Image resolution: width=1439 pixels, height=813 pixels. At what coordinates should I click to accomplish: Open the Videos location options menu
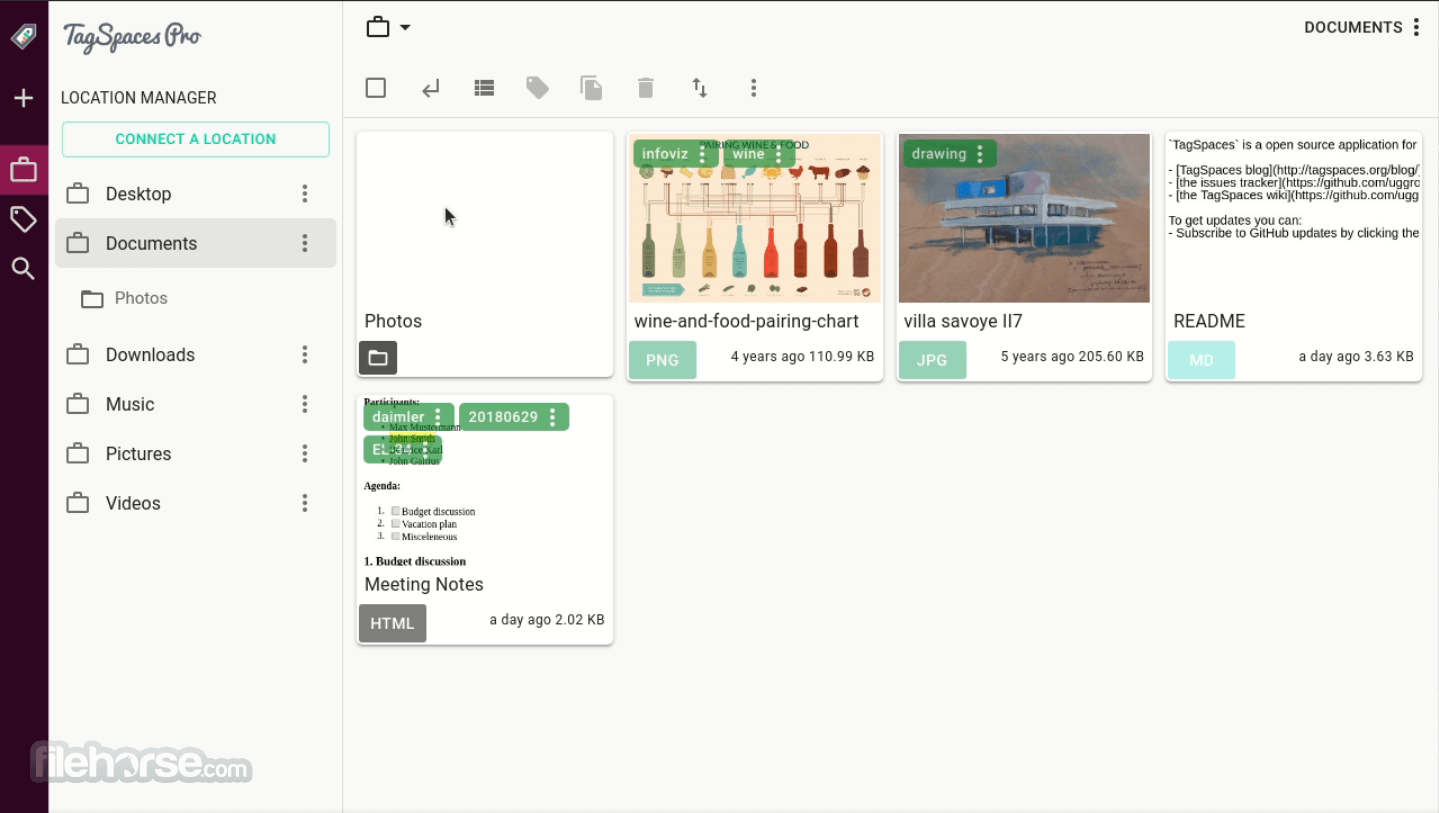pos(305,503)
